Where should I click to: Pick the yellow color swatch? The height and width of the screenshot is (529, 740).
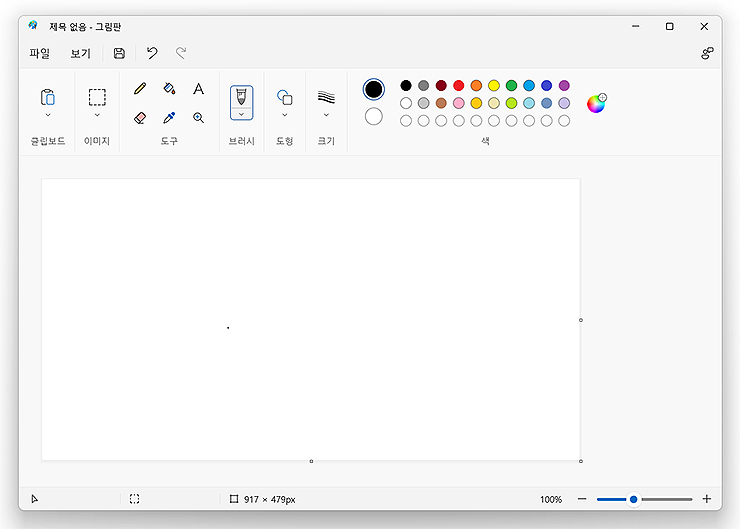[x=494, y=85]
